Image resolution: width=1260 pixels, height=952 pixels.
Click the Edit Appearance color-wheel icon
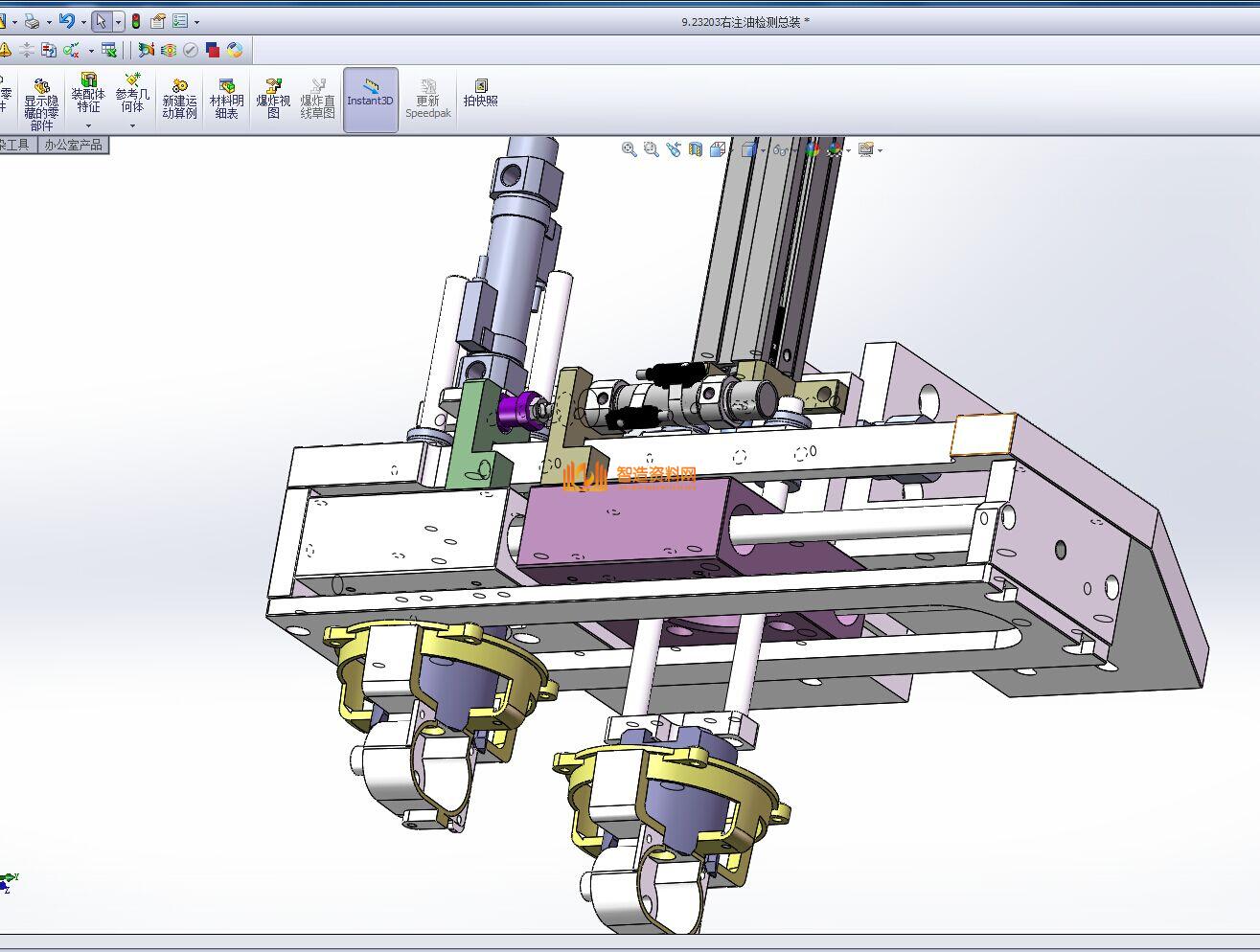point(235,50)
